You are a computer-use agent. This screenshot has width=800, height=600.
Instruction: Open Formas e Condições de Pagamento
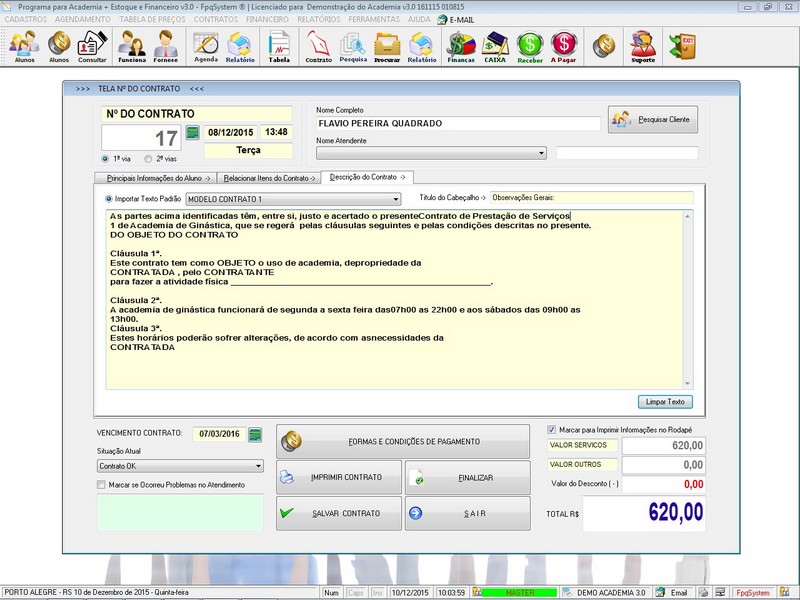coord(403,441)
